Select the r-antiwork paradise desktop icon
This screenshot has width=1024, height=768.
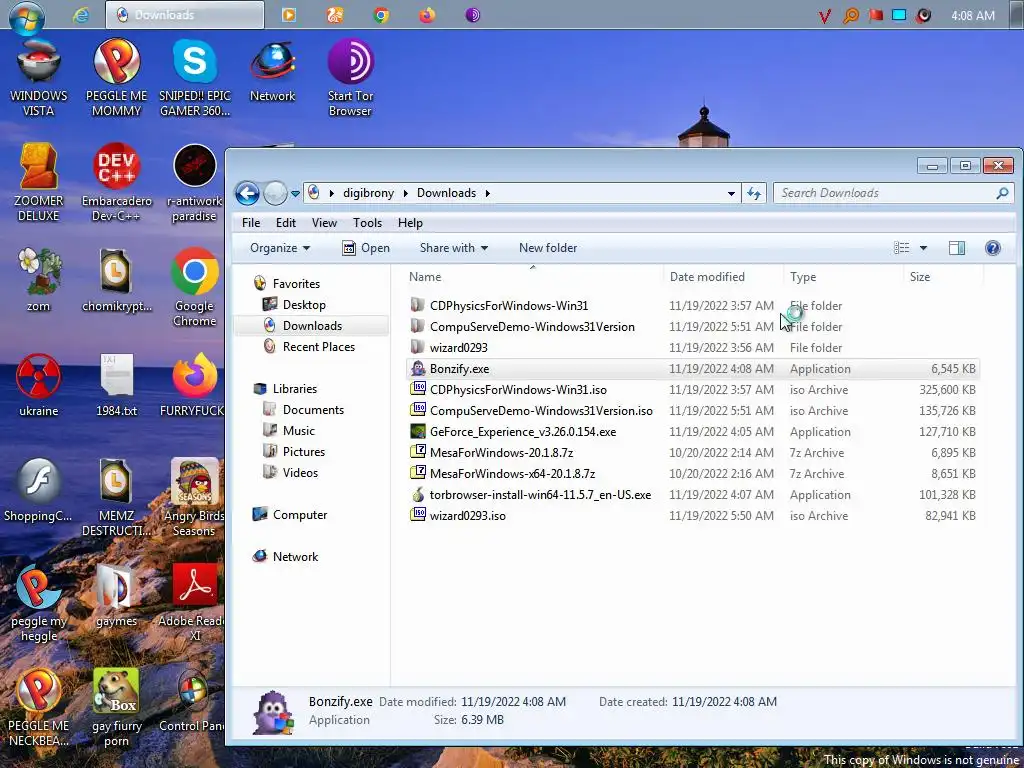[195, 184]
